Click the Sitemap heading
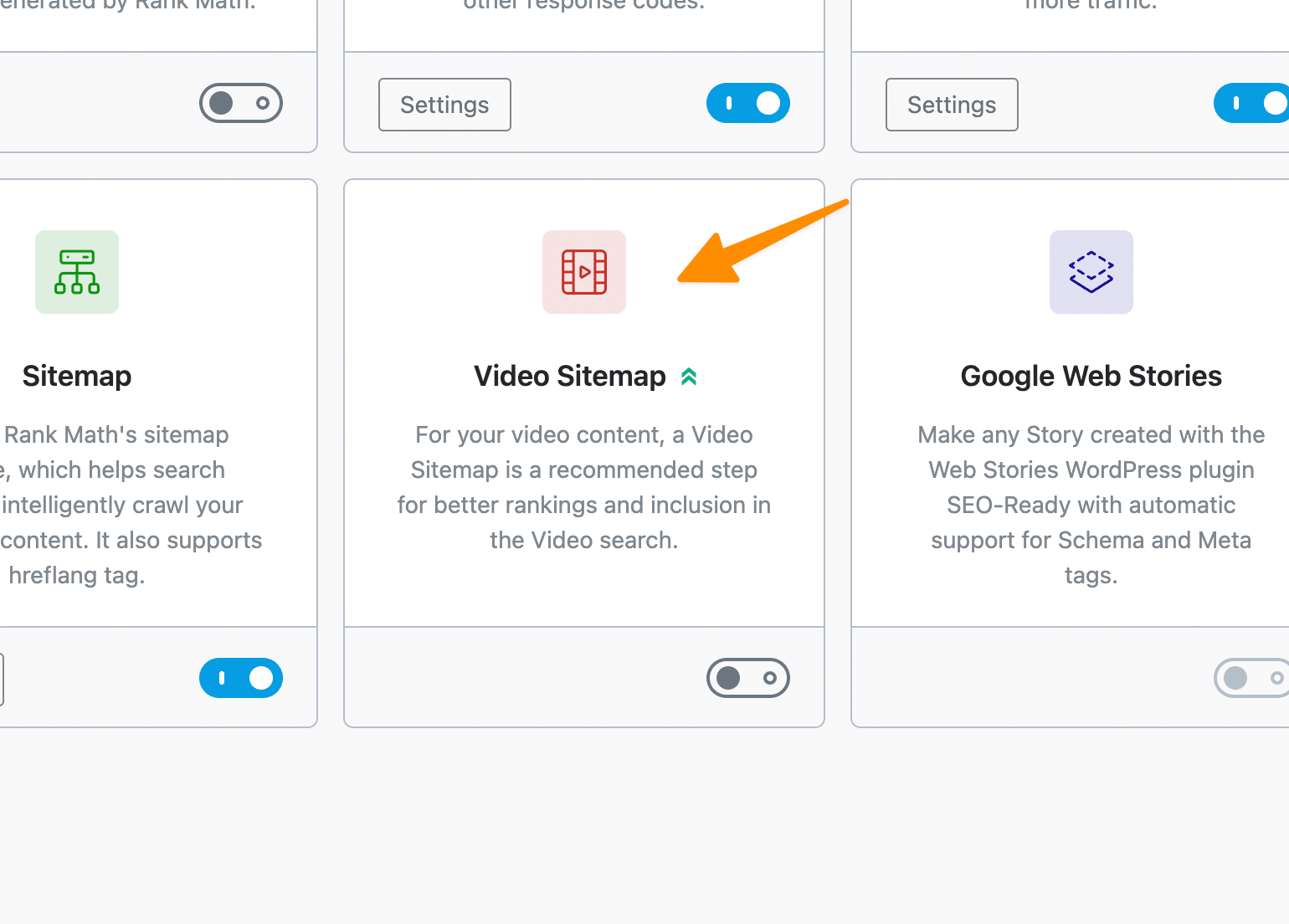 (77, 377)
